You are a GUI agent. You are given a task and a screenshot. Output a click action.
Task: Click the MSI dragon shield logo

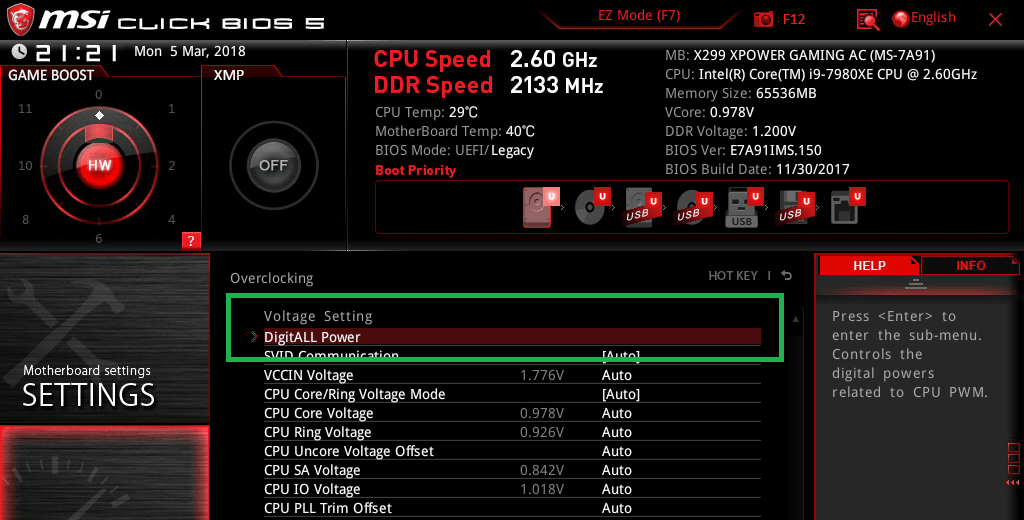tap(20, 19)
